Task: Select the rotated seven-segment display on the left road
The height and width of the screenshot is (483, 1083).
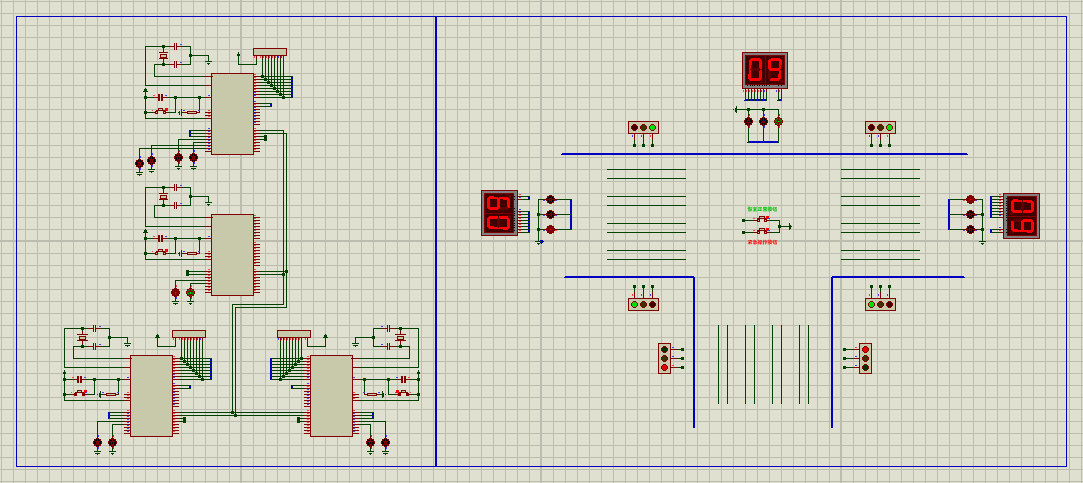Action: [x=499, y=213]
